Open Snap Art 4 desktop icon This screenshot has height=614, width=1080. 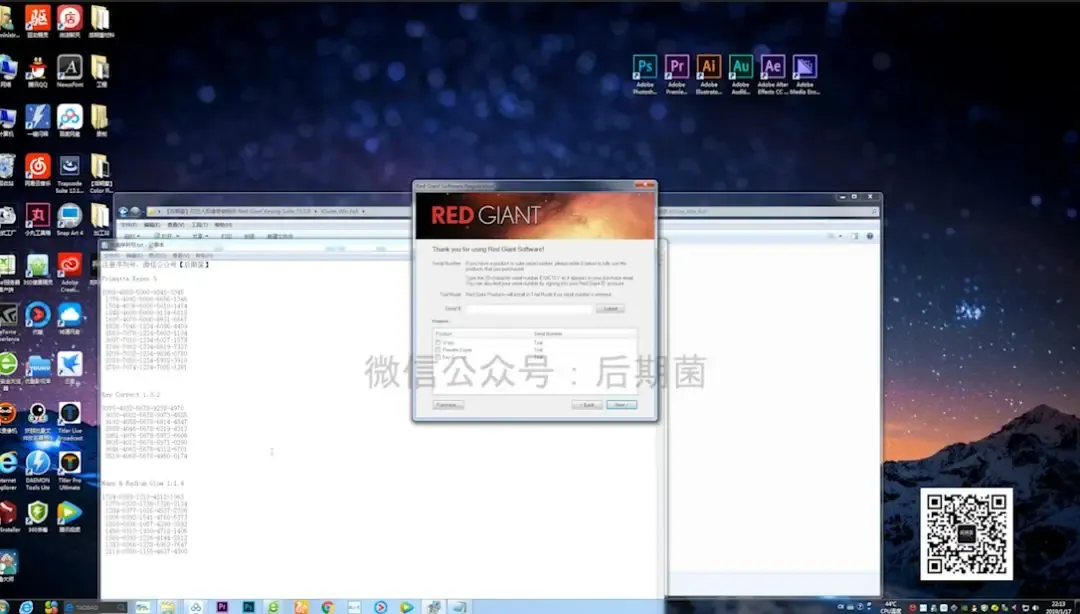tap(70, 220)
